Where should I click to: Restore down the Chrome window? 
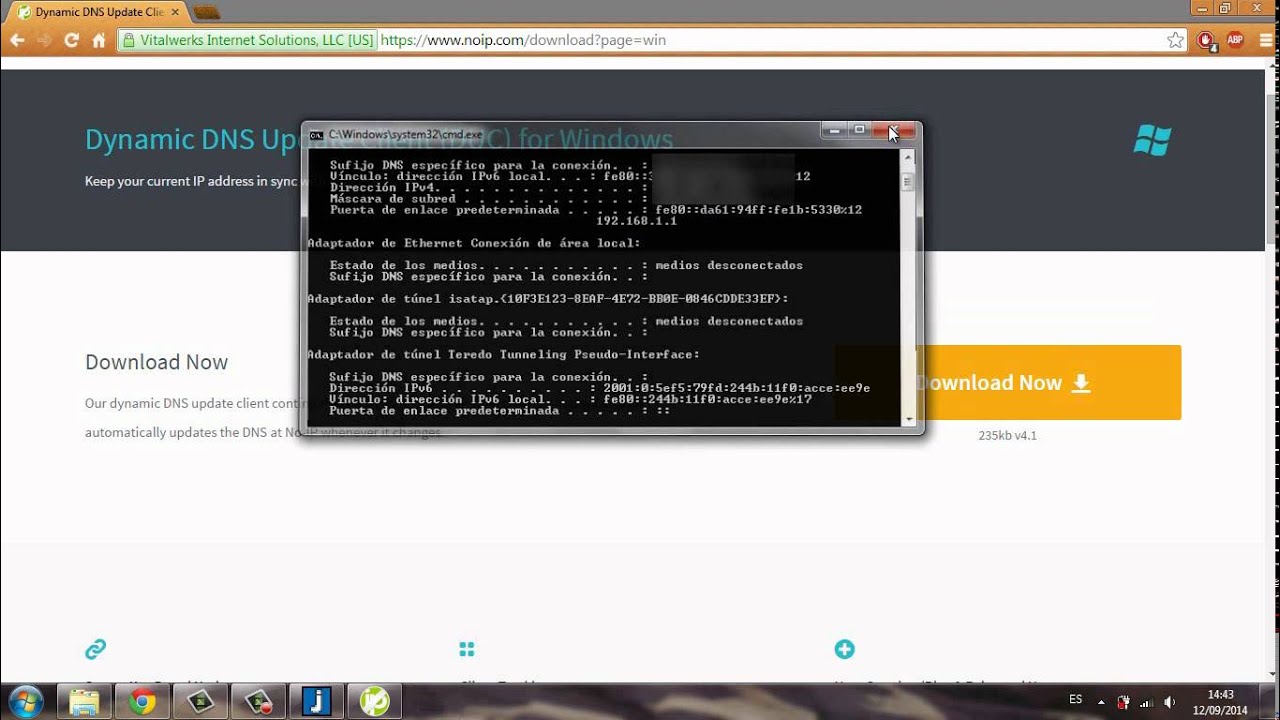point(1224,8)
